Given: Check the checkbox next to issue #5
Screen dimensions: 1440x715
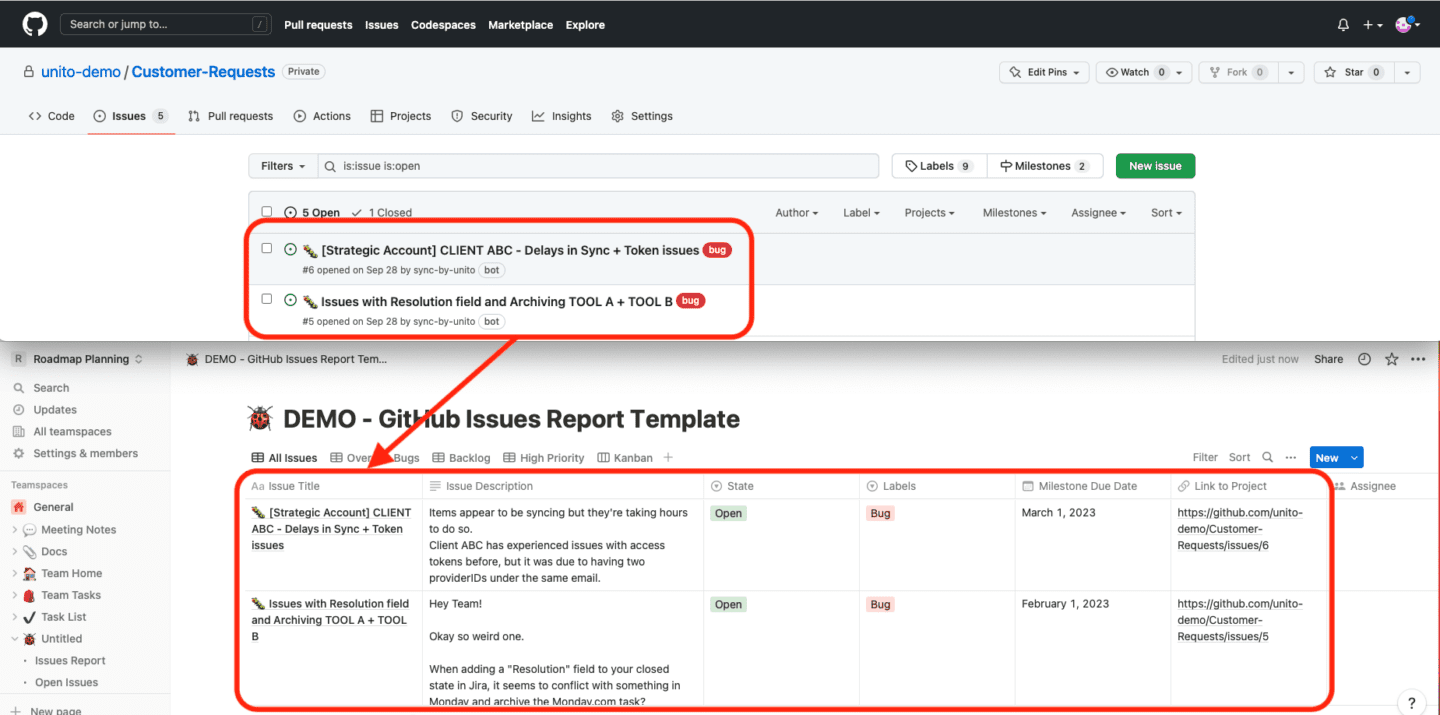Looking at the screenshot, I should (265, 300).
